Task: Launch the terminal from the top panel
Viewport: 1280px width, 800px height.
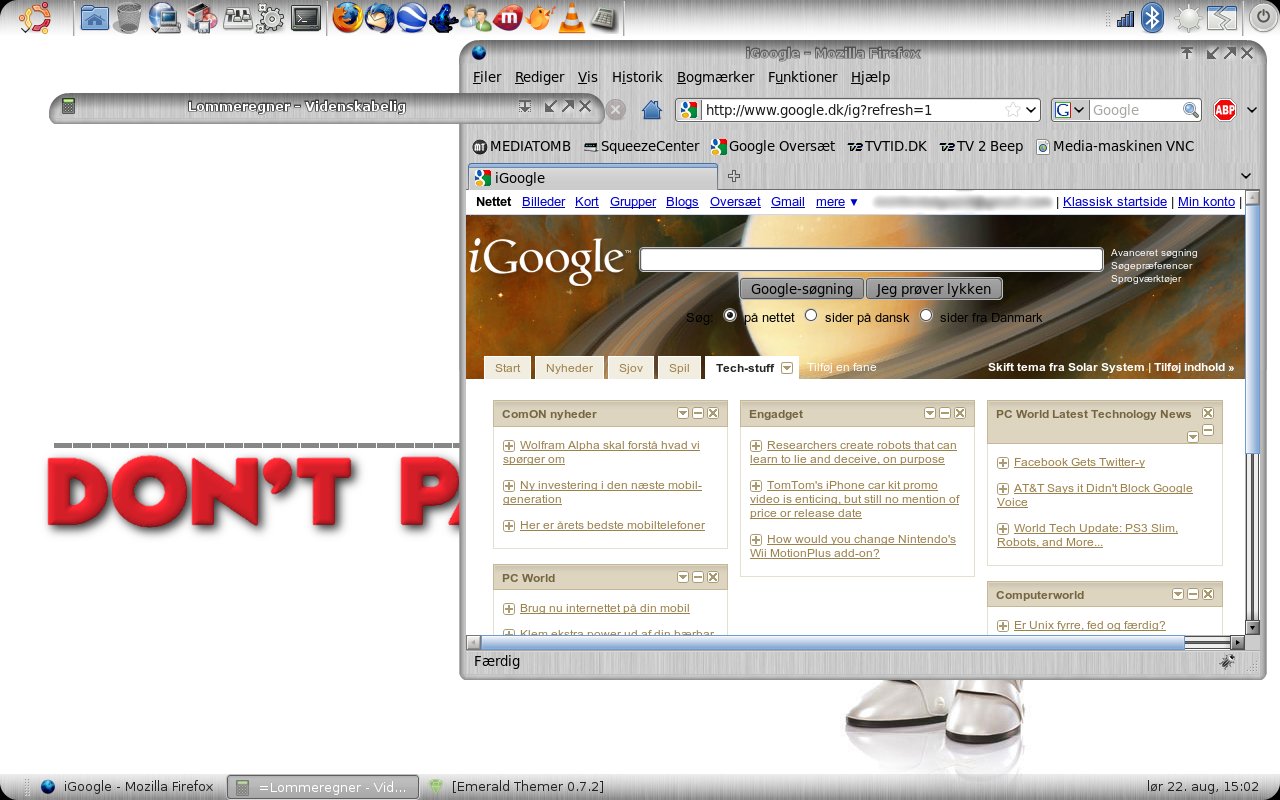Action: pyautogui.click(x=305, y=17)
